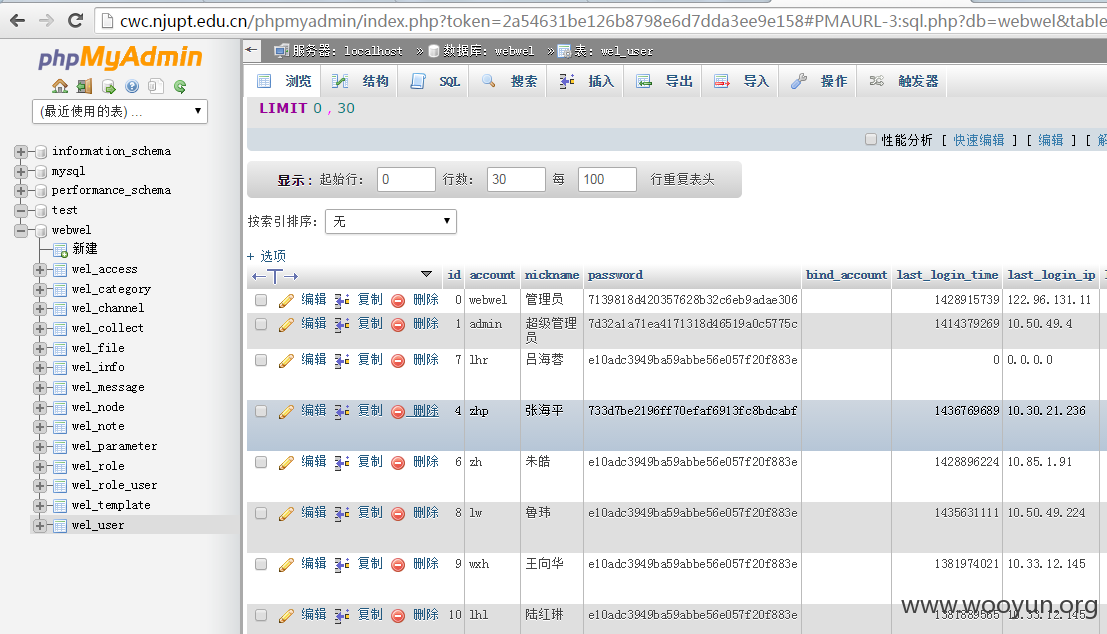Click pencil edit icon for webwel row
1107x634 pixels.
coord(286,301)
